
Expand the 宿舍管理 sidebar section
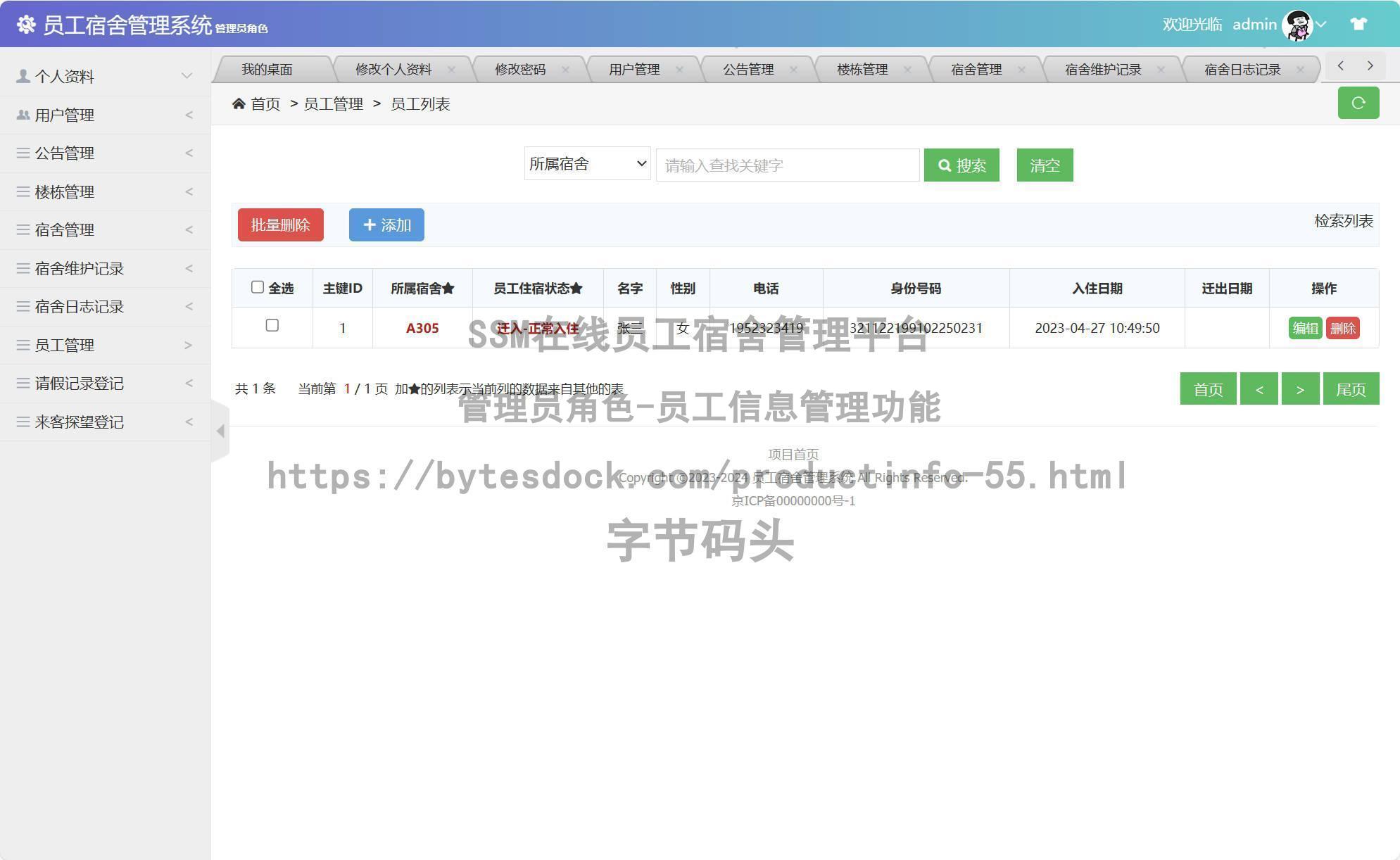point(189,229)
